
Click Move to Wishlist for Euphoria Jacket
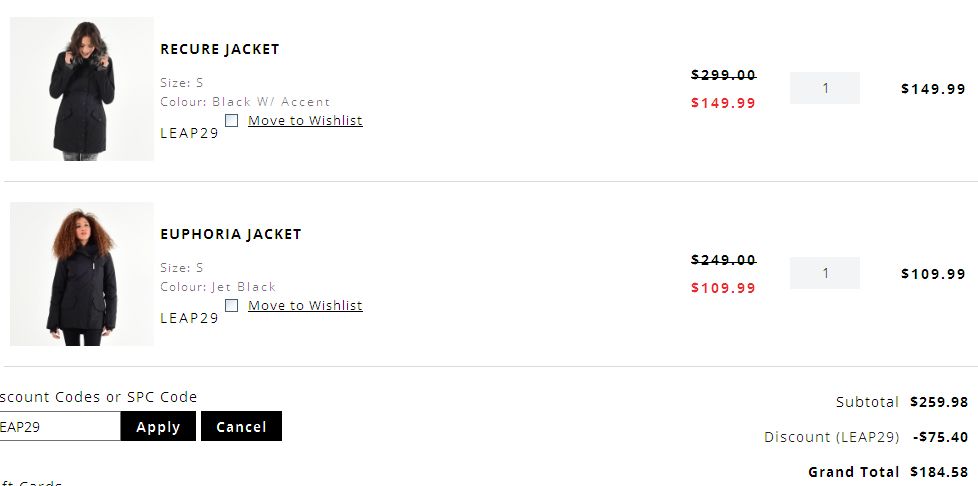coord(305,305)
